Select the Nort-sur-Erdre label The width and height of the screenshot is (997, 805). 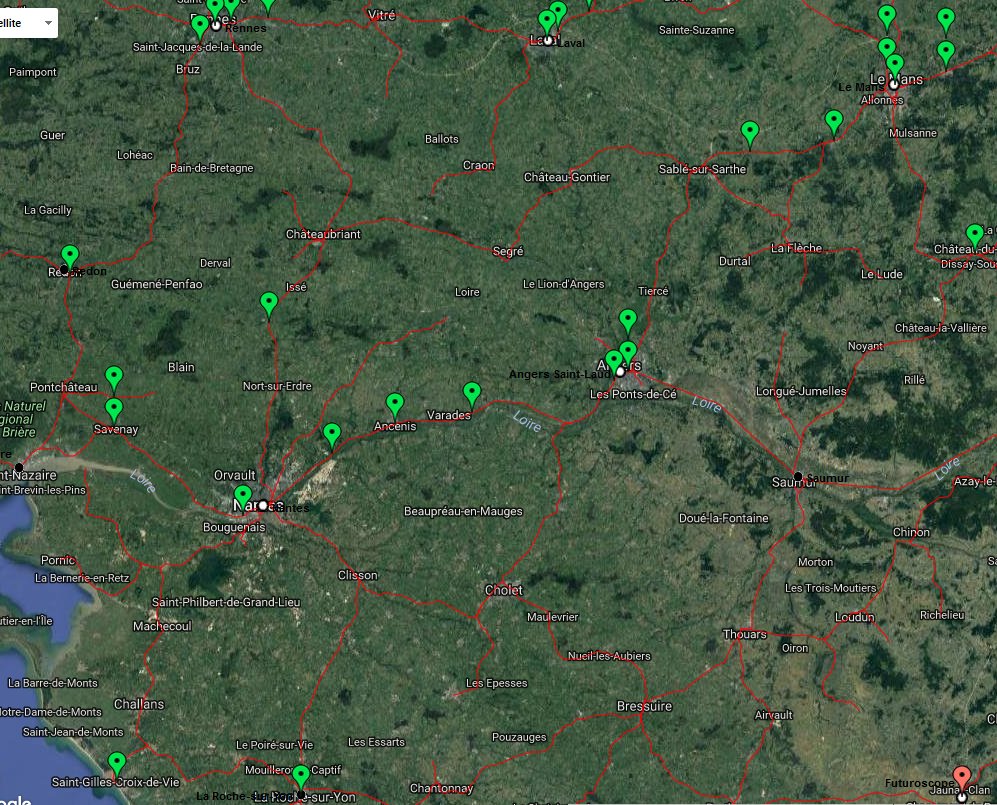(277, 386)
